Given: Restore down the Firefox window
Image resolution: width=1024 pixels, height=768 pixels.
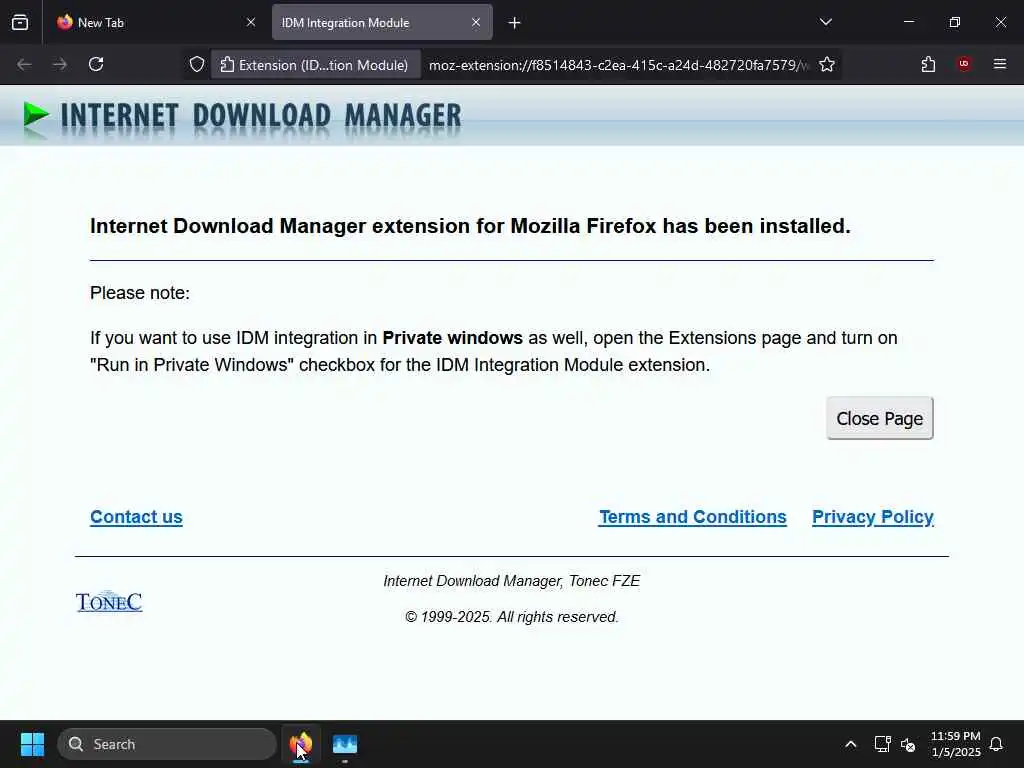Looking at the screenshot, I should coord(955,22).
